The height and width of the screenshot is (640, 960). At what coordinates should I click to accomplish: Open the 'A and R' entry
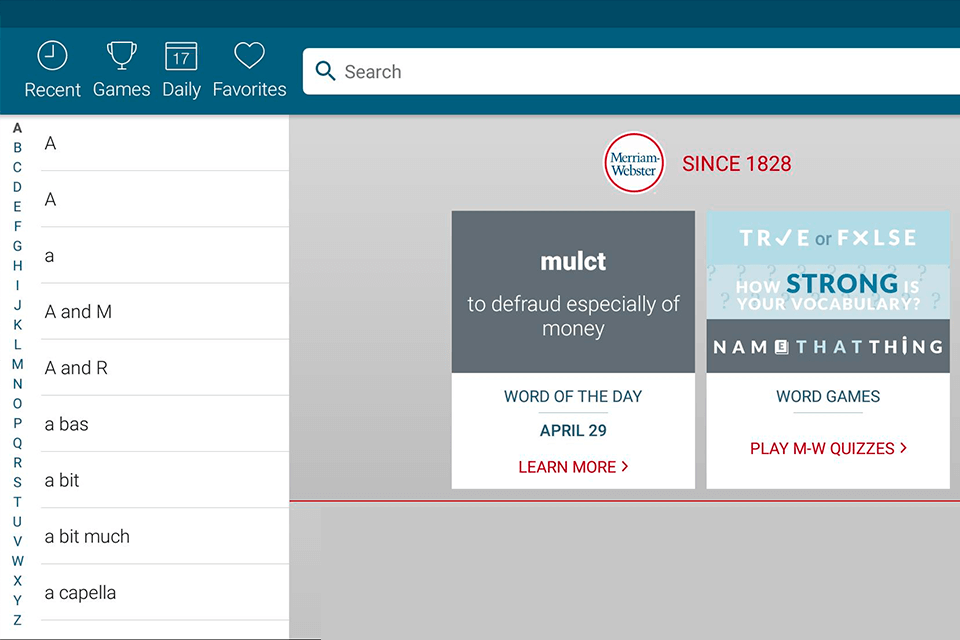point(165,368)
